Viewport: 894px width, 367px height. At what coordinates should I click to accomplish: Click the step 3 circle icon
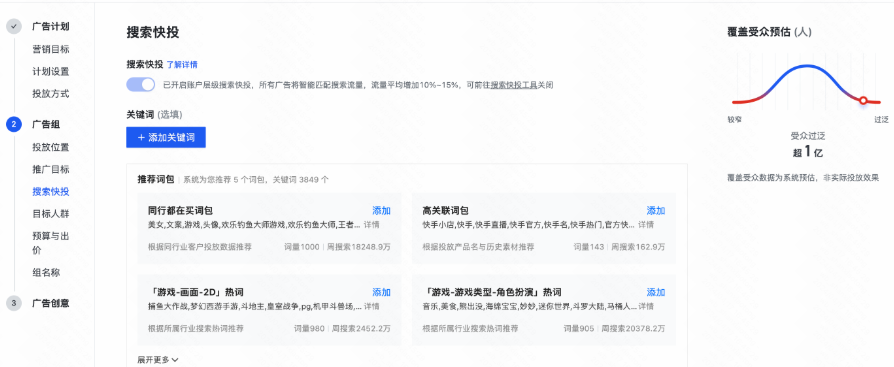click(14, 303)
